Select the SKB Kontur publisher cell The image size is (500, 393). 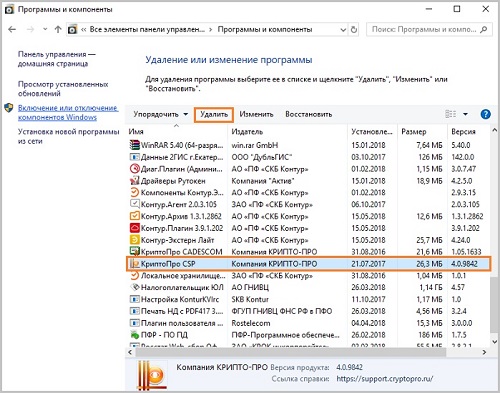[250, 299]
